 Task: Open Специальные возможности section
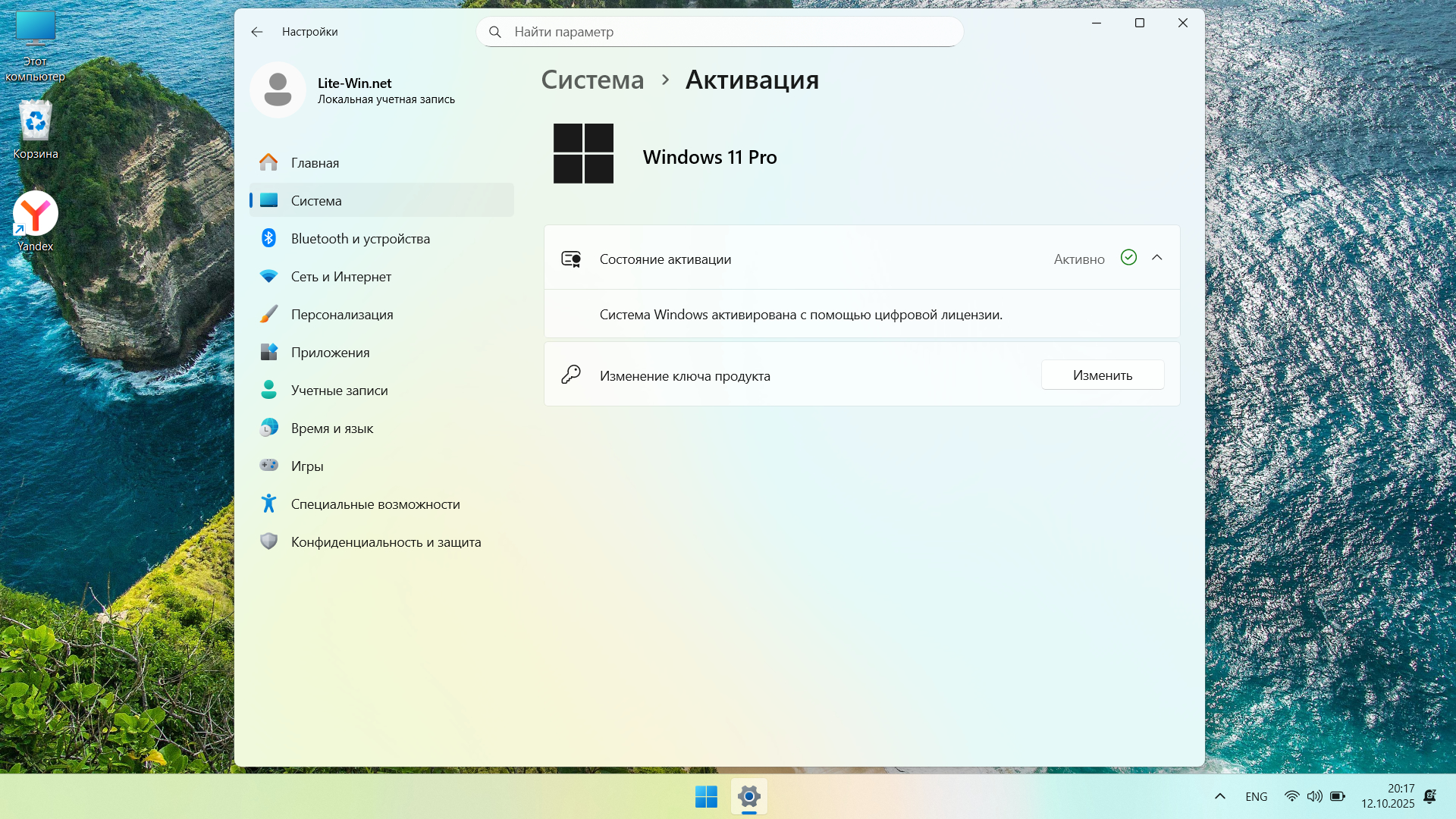coord(375,504)
